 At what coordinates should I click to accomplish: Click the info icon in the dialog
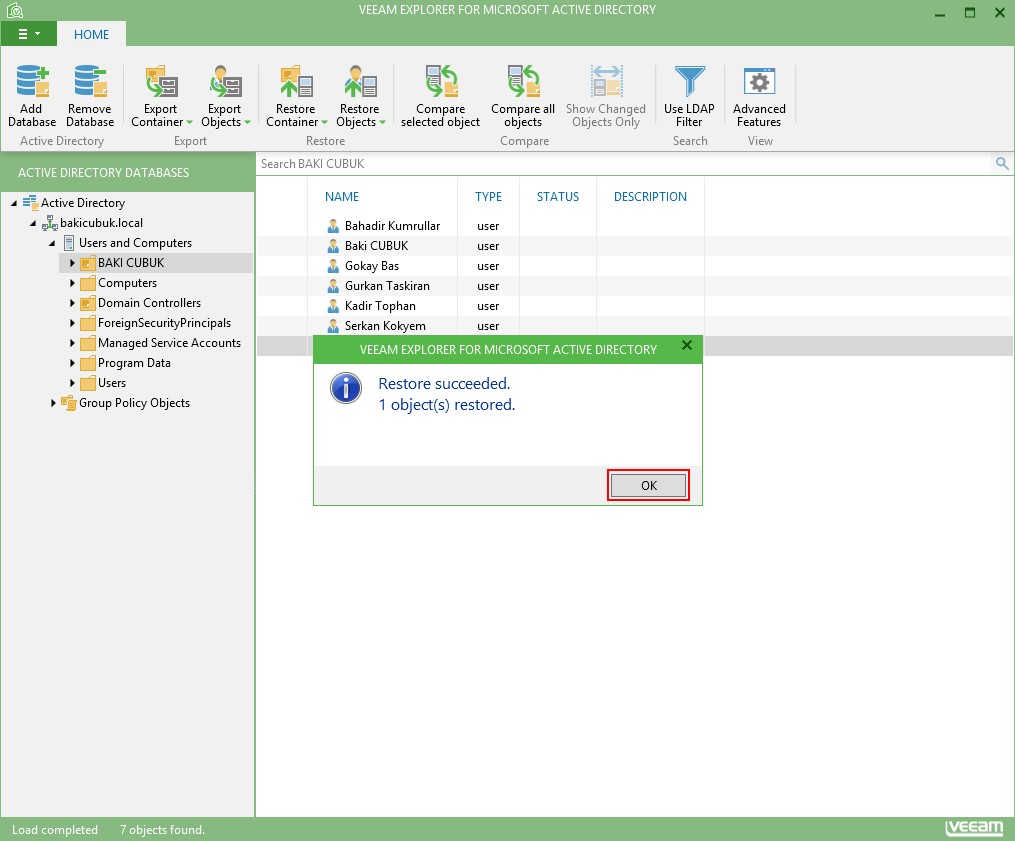(346, 388)
